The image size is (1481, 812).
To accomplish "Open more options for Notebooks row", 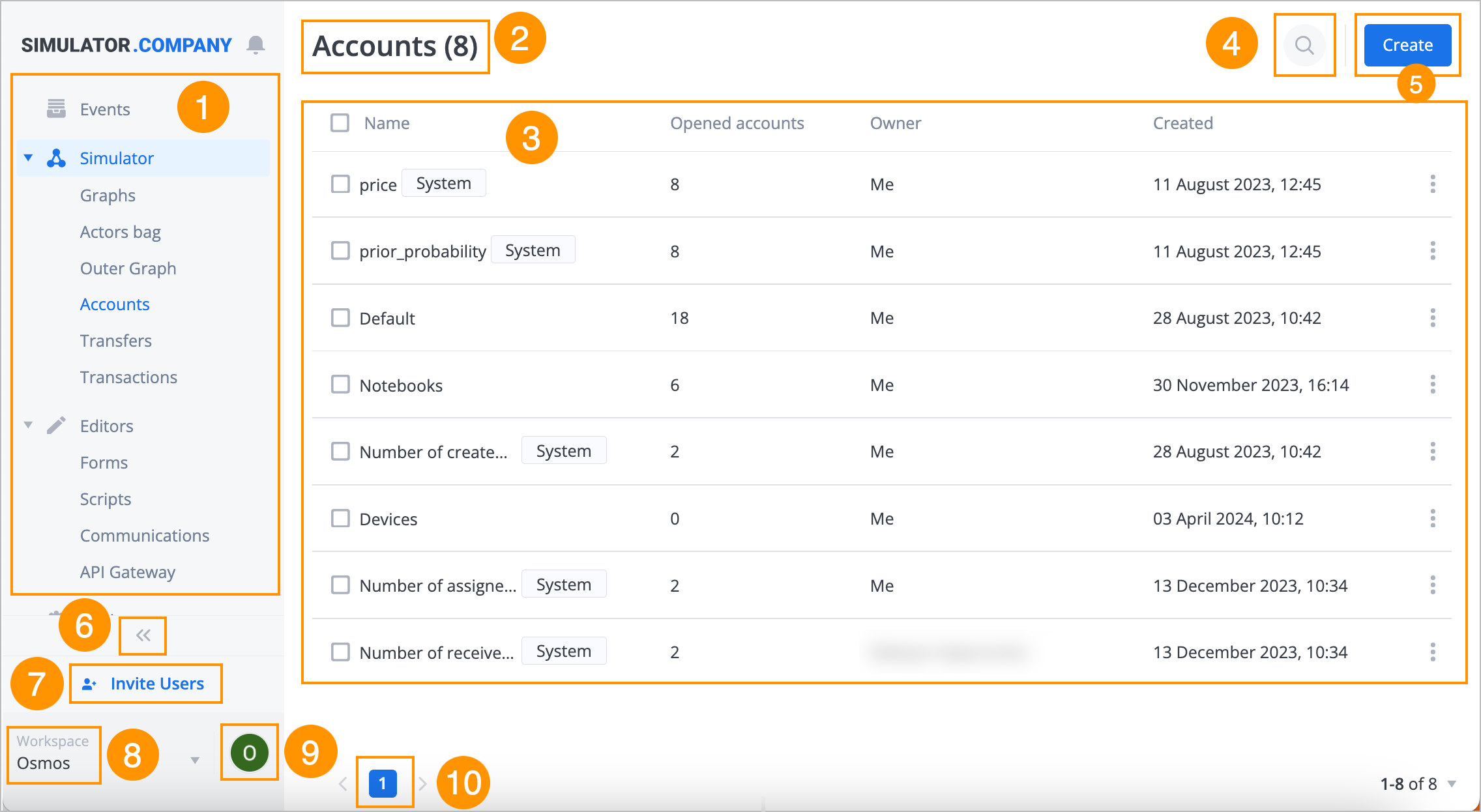I will tap(1433, 384).
